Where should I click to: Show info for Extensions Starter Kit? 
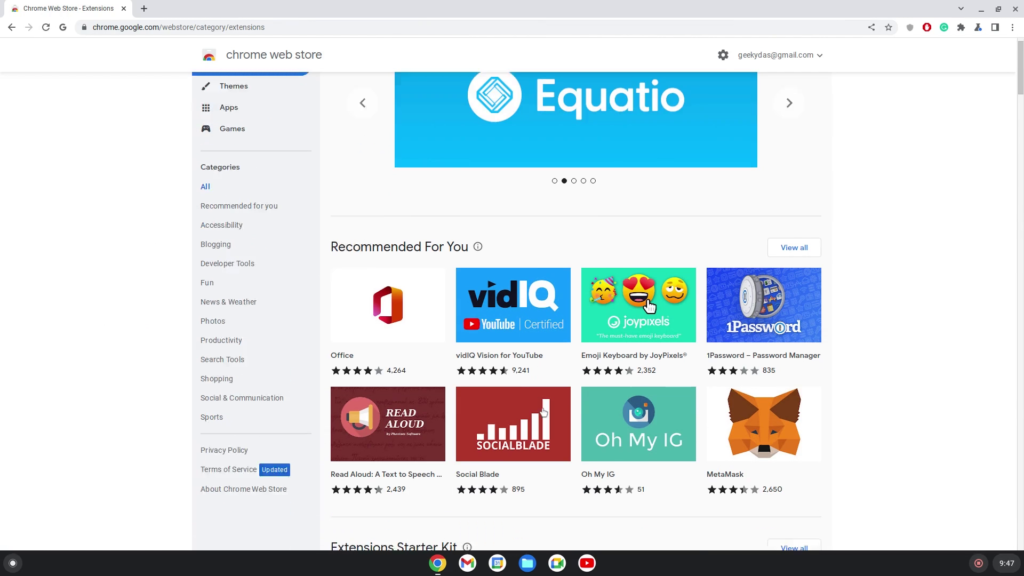tap(467, 547)
